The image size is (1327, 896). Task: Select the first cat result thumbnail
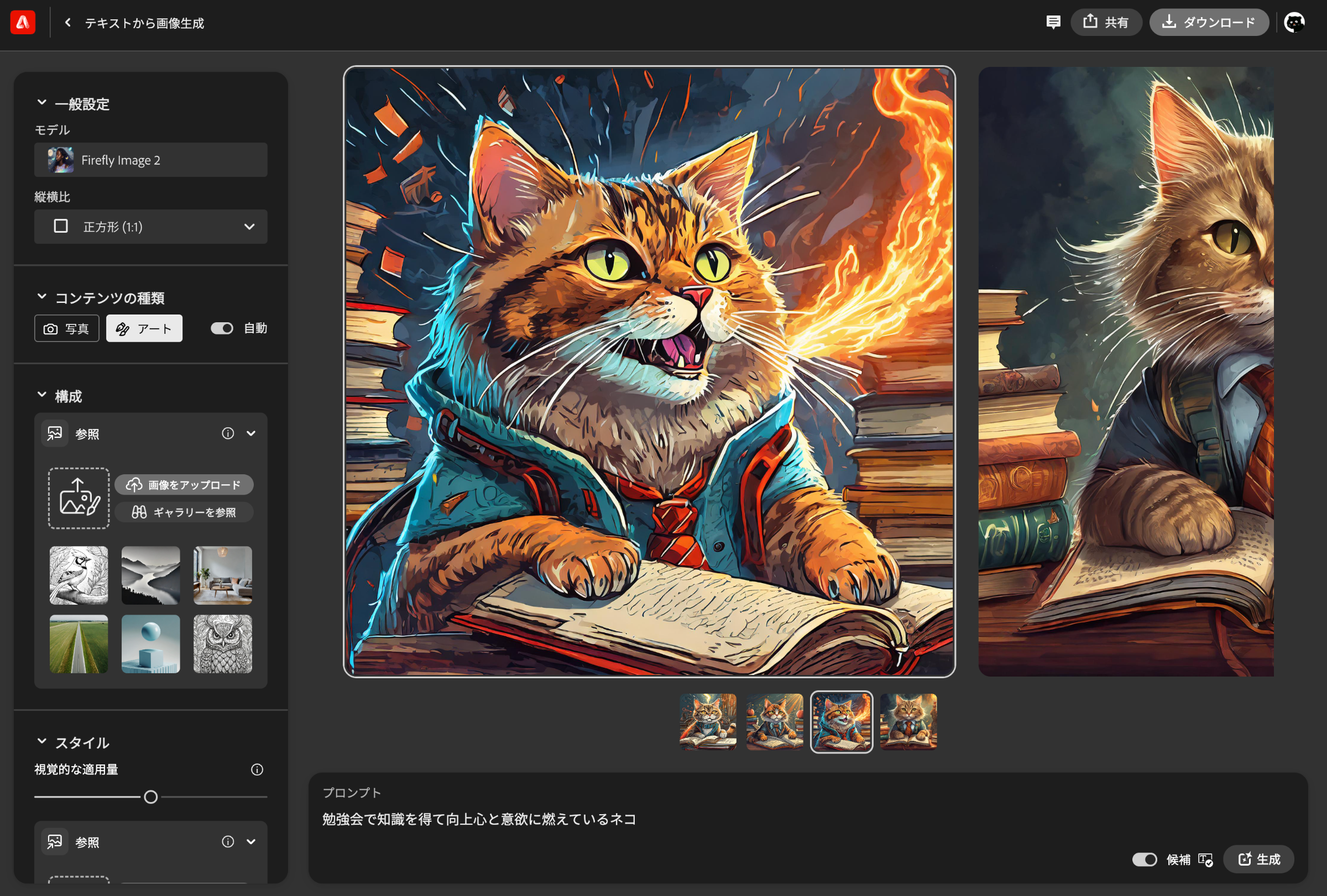point(708,722)
